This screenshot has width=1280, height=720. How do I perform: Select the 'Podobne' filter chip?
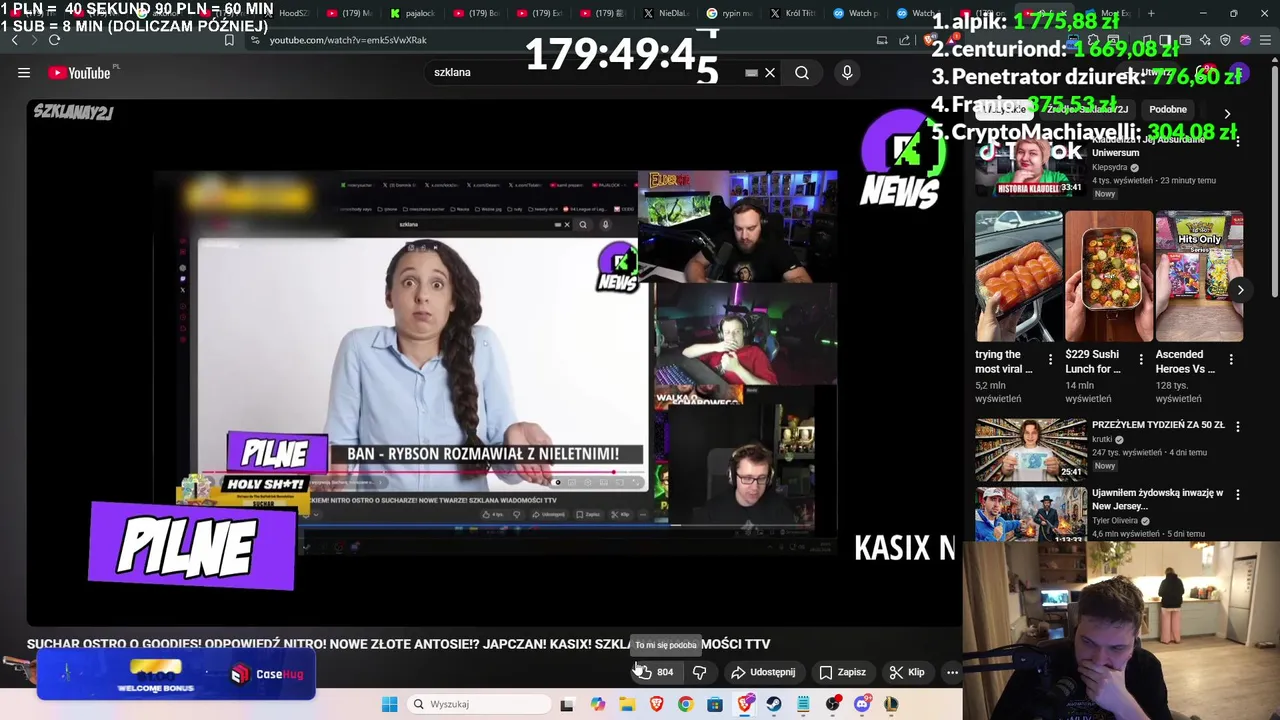(x=1168, y=109)
